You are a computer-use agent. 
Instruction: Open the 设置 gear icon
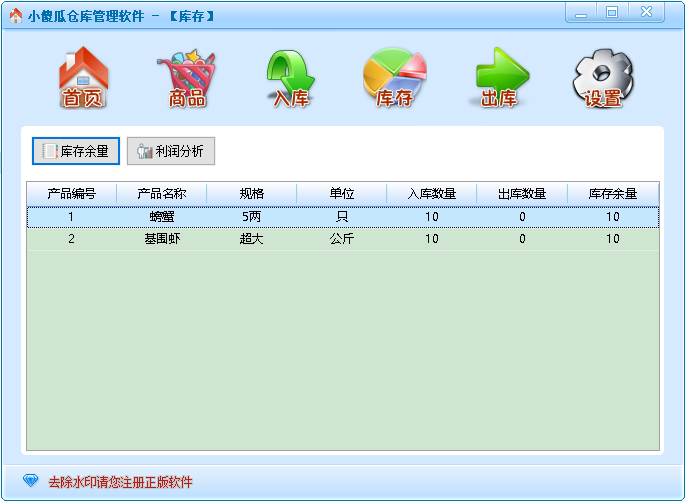(x=604, y=78)
